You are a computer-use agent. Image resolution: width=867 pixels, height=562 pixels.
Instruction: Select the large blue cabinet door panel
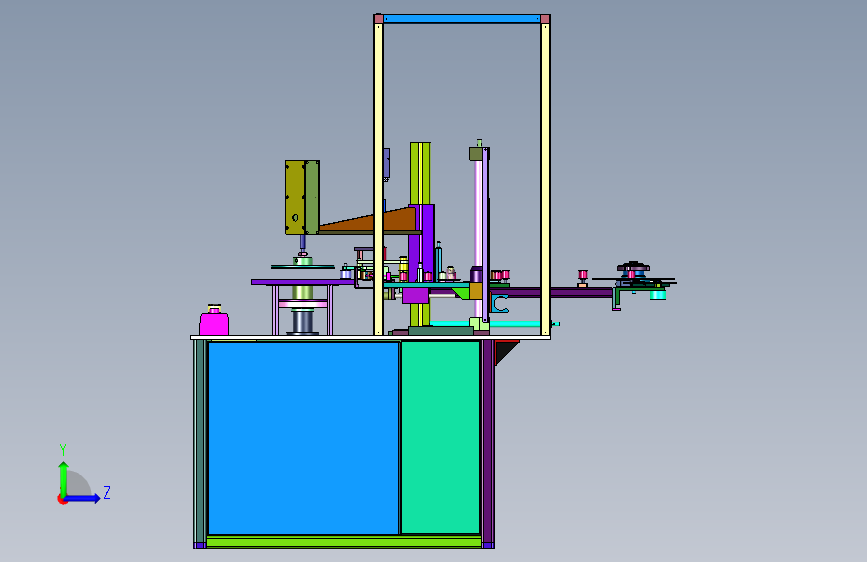[303, 438]
